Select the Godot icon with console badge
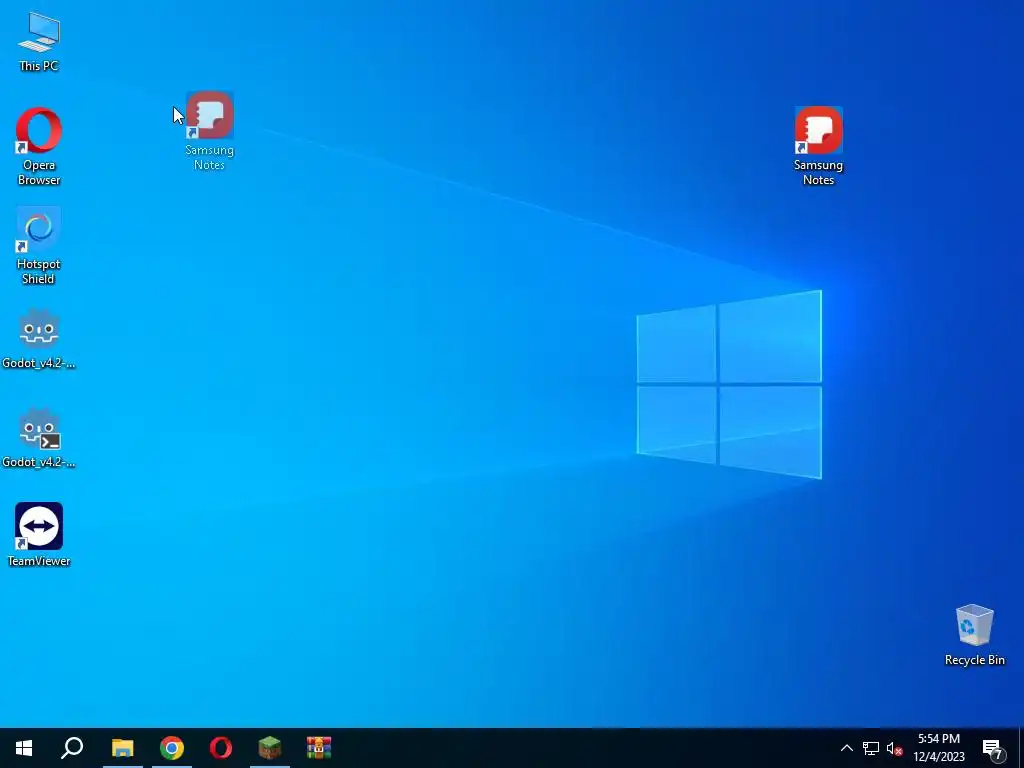The width and height of the screenshot is (1024, 768). coord(39,438)
